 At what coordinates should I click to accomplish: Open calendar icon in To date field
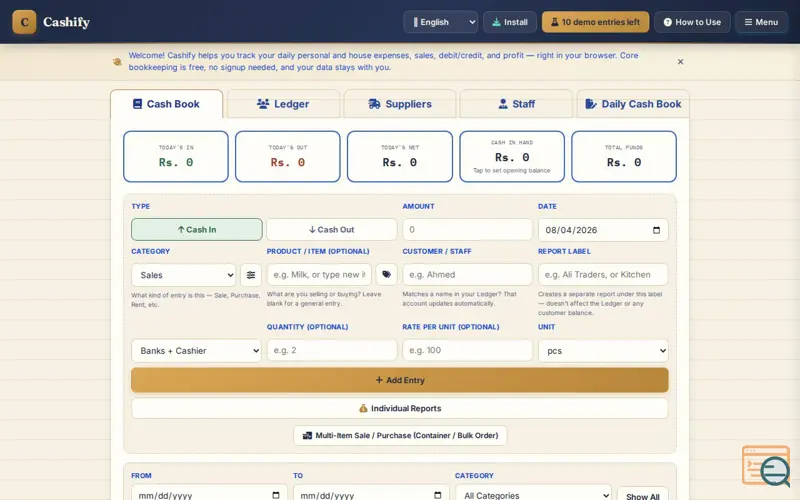click(438, 495)
